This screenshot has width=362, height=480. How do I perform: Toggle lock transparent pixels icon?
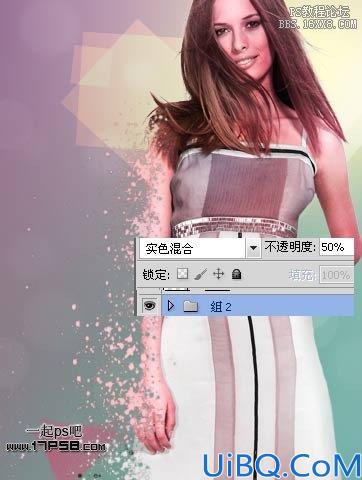coord(182,274)
